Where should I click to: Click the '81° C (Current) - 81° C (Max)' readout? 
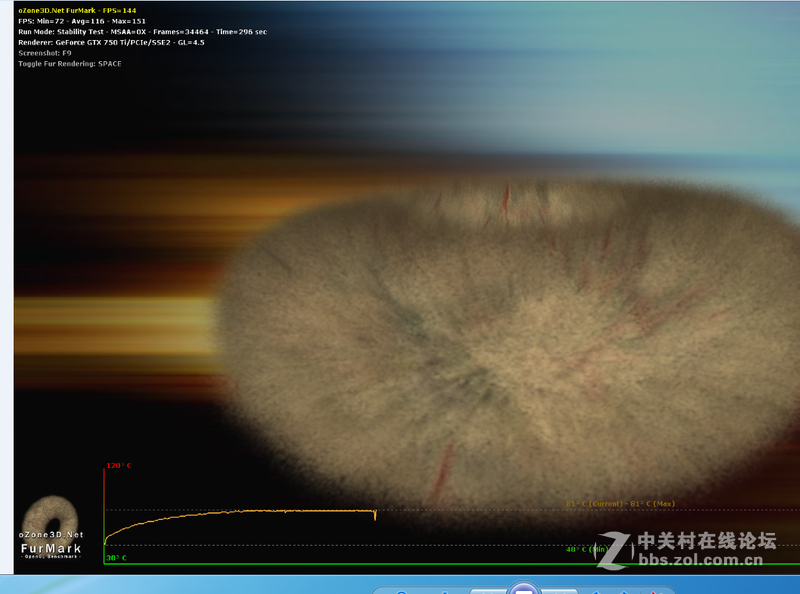[620, 504]
